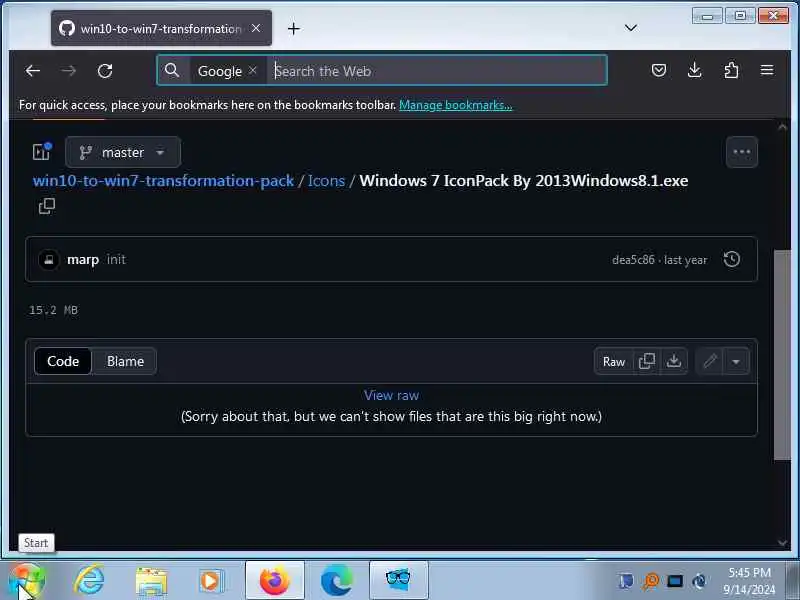
Task: Click the forward navigation arrow
Action: (68, 71)
